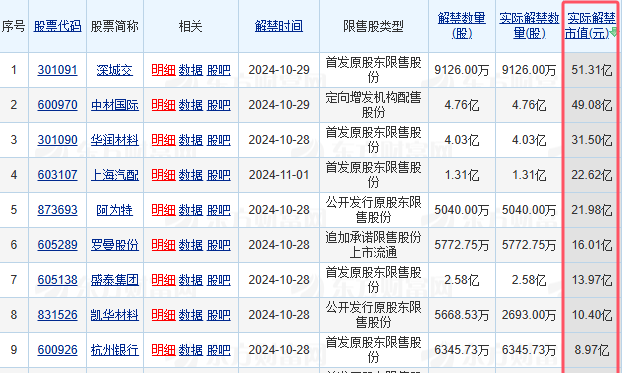The image size is (622, 373).
Task: Open 明细 for 中材国际 row
Action: [x=163, y=105]
